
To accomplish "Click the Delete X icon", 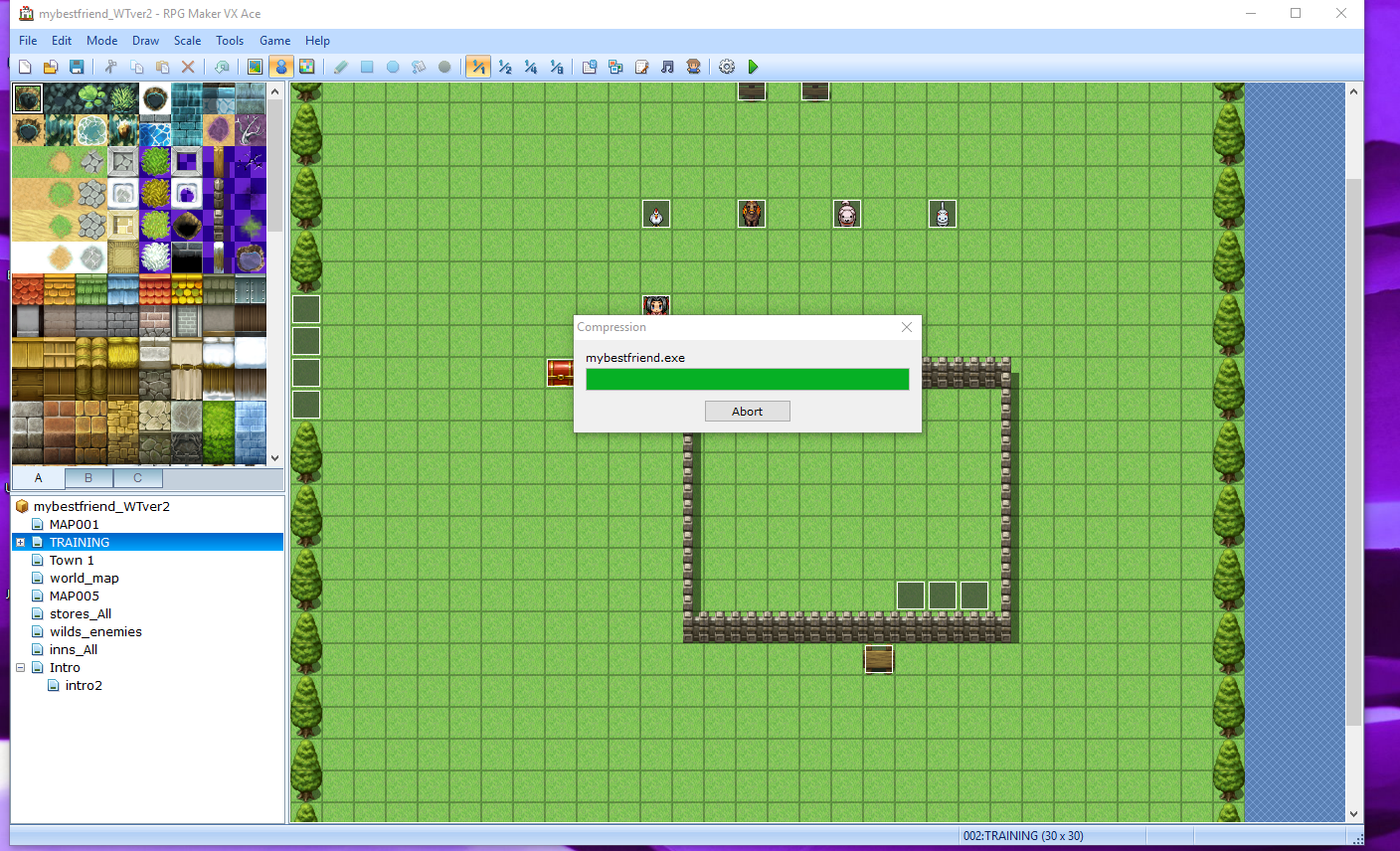I will 188,67.
